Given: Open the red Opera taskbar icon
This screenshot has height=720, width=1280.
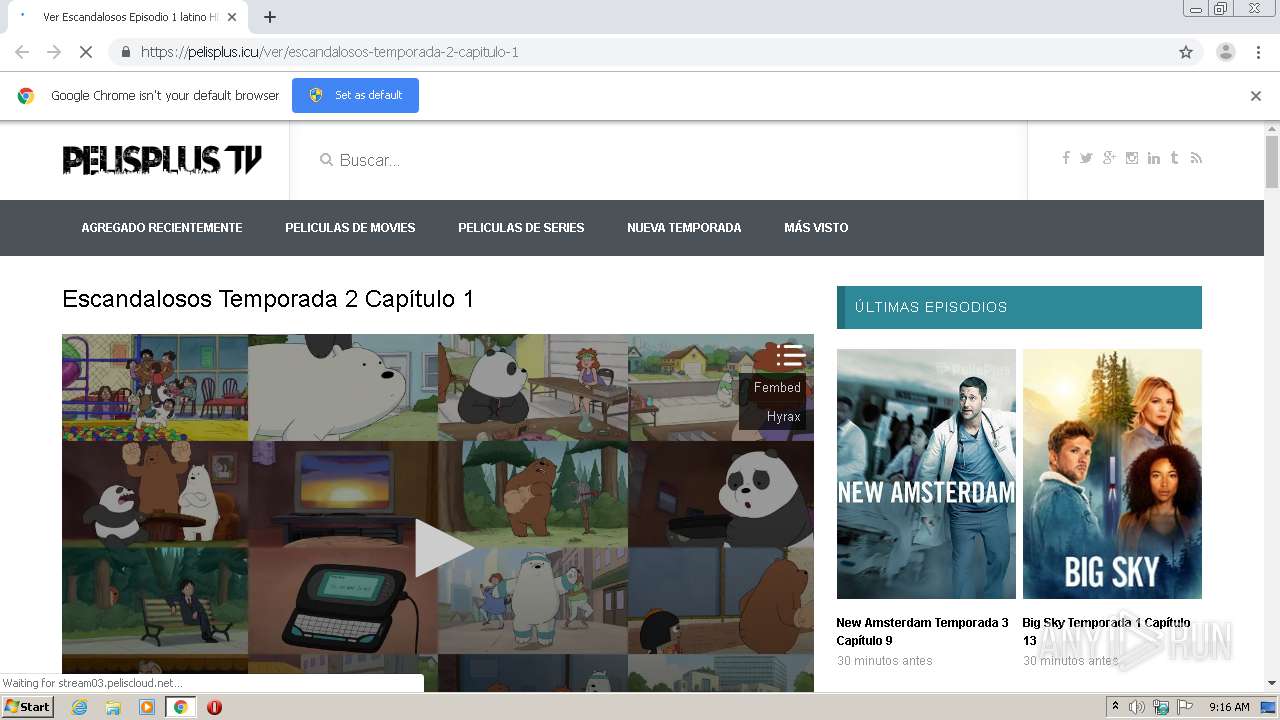Looking at the screenshot, I should [x=214, y=707].
